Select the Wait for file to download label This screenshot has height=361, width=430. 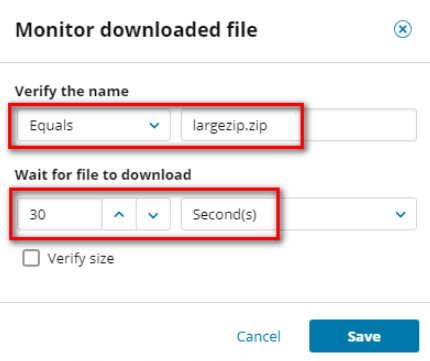[x=103, y=175]
